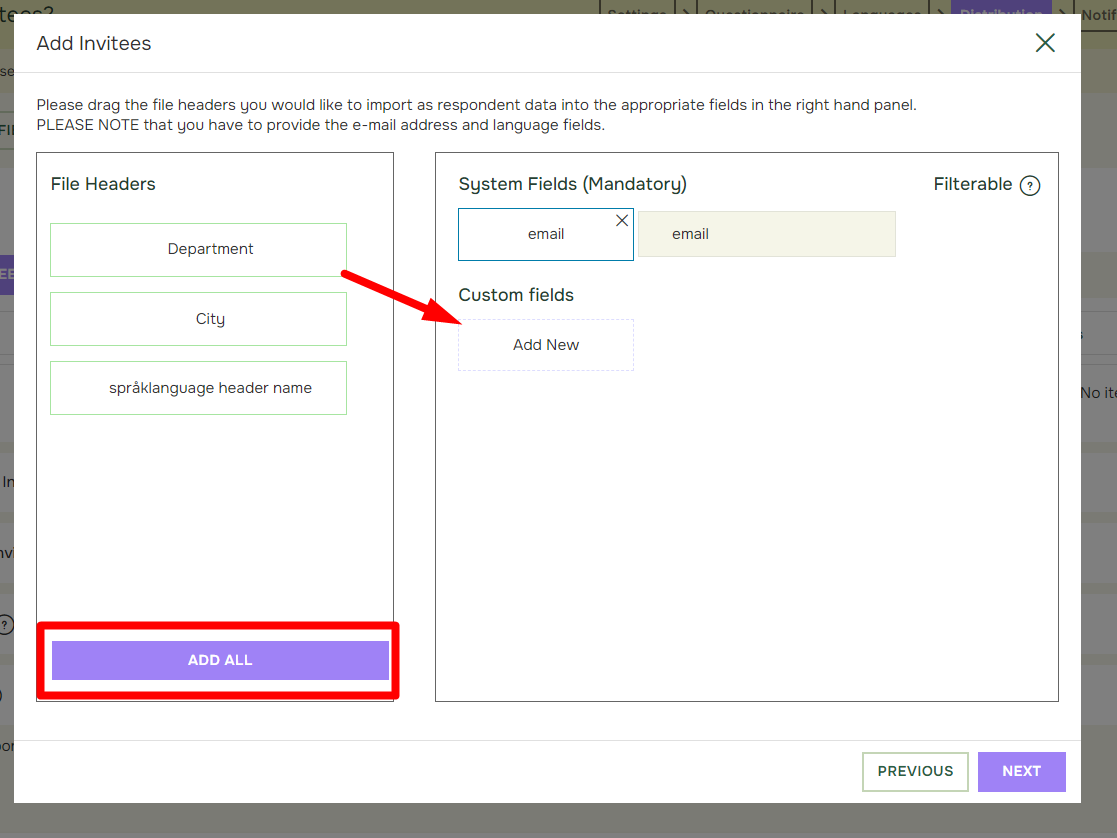Close the Add Invitees dialog

[1044, 43]
